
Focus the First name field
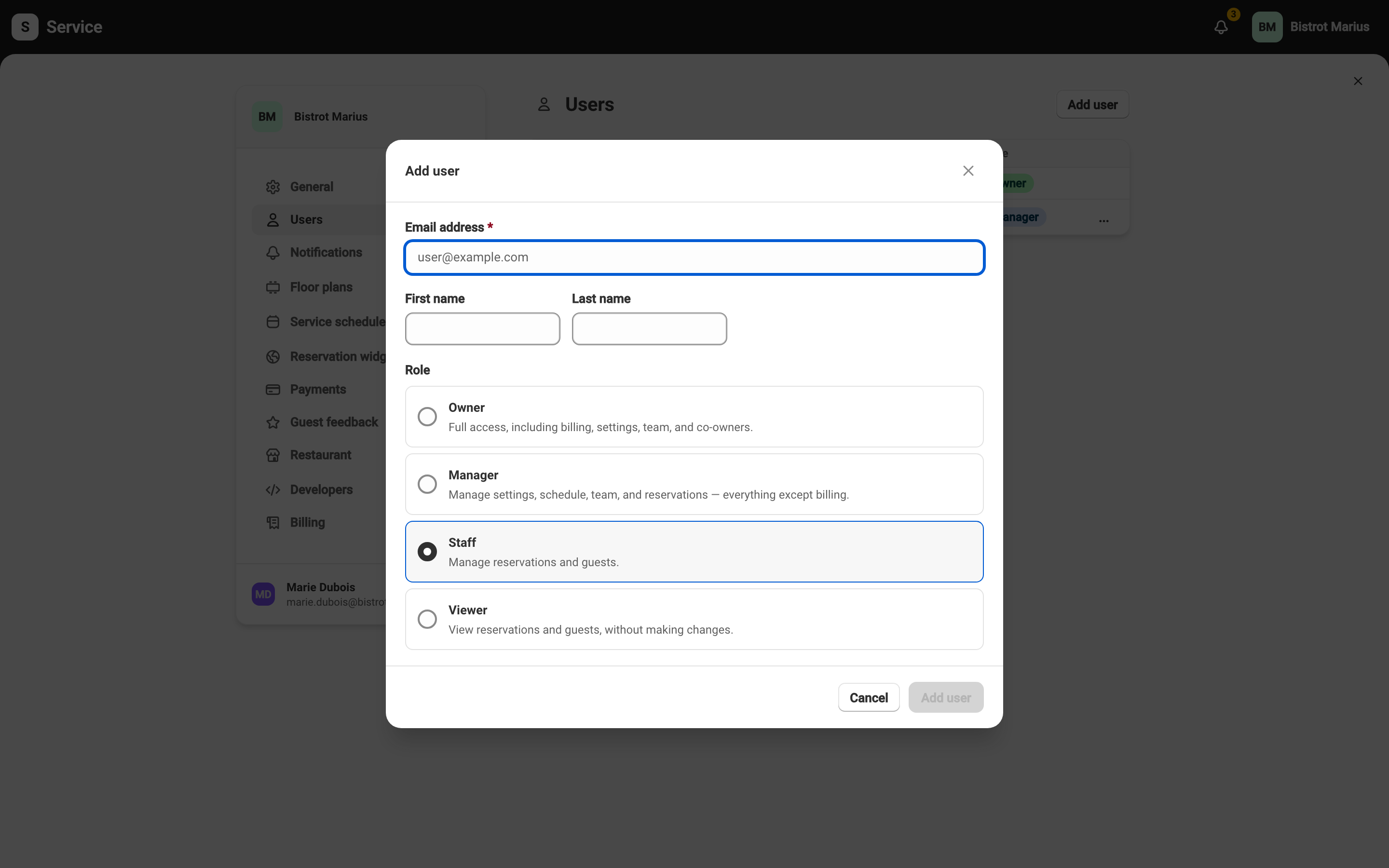pyautogui.click(x=483, y=329)
